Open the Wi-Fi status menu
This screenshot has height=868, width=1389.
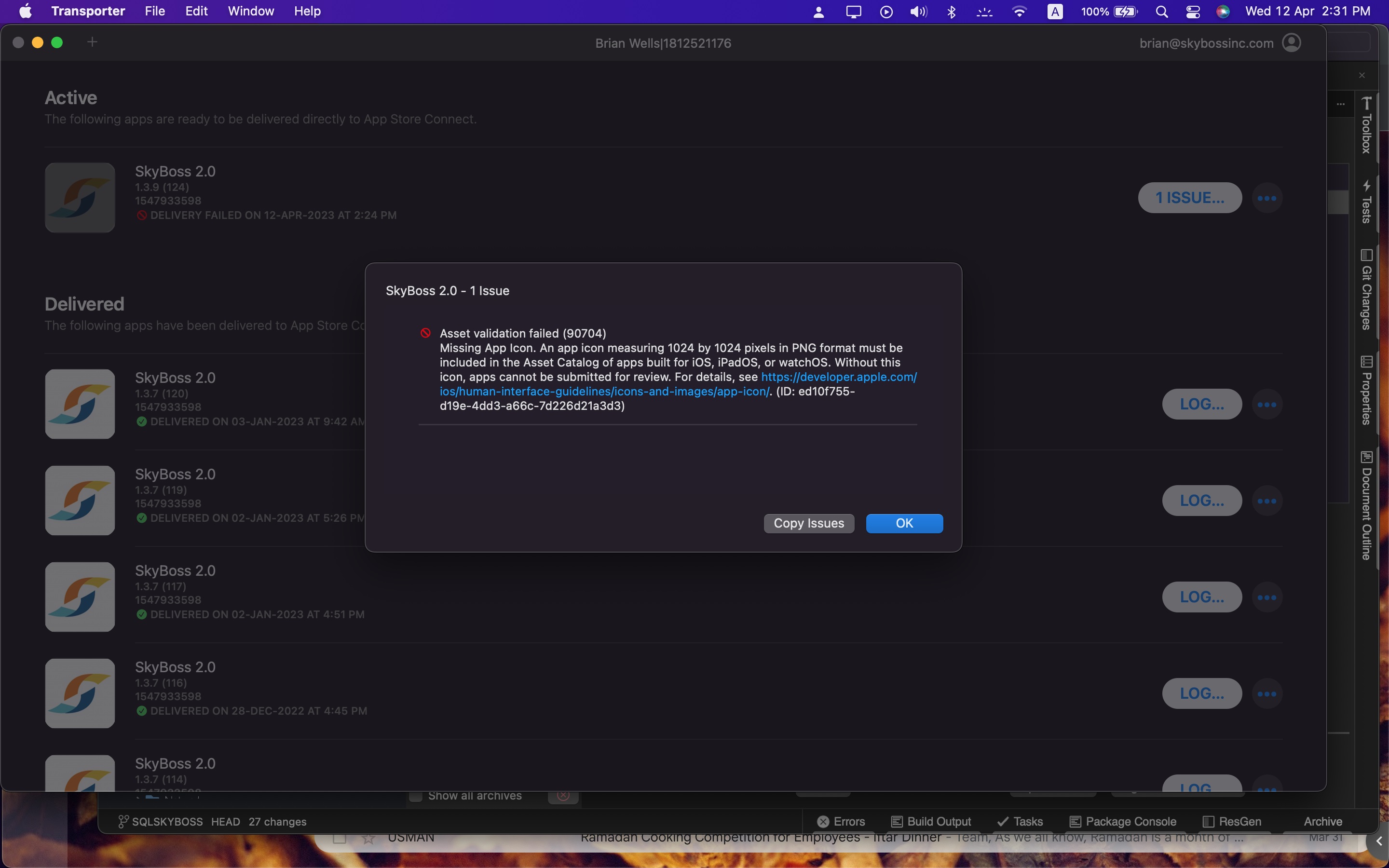[1020, 12]
